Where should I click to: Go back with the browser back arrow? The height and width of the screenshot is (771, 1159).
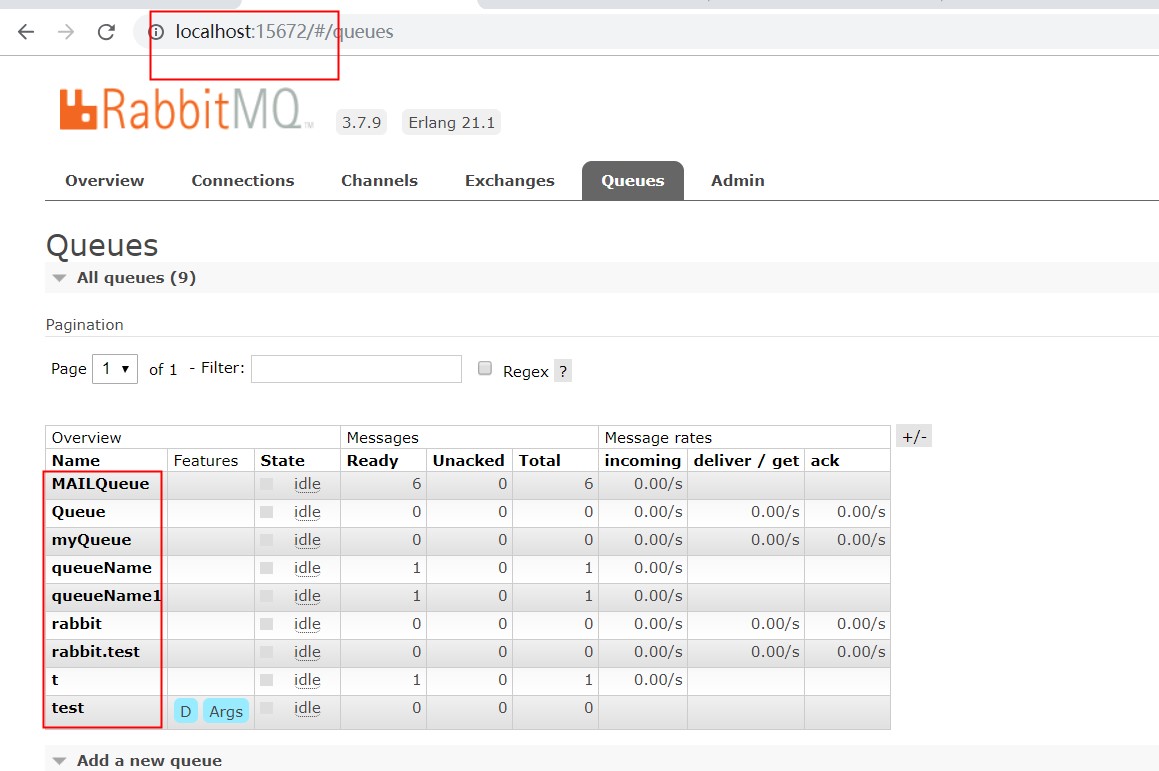pyautogui.click(x=26, y=32)
